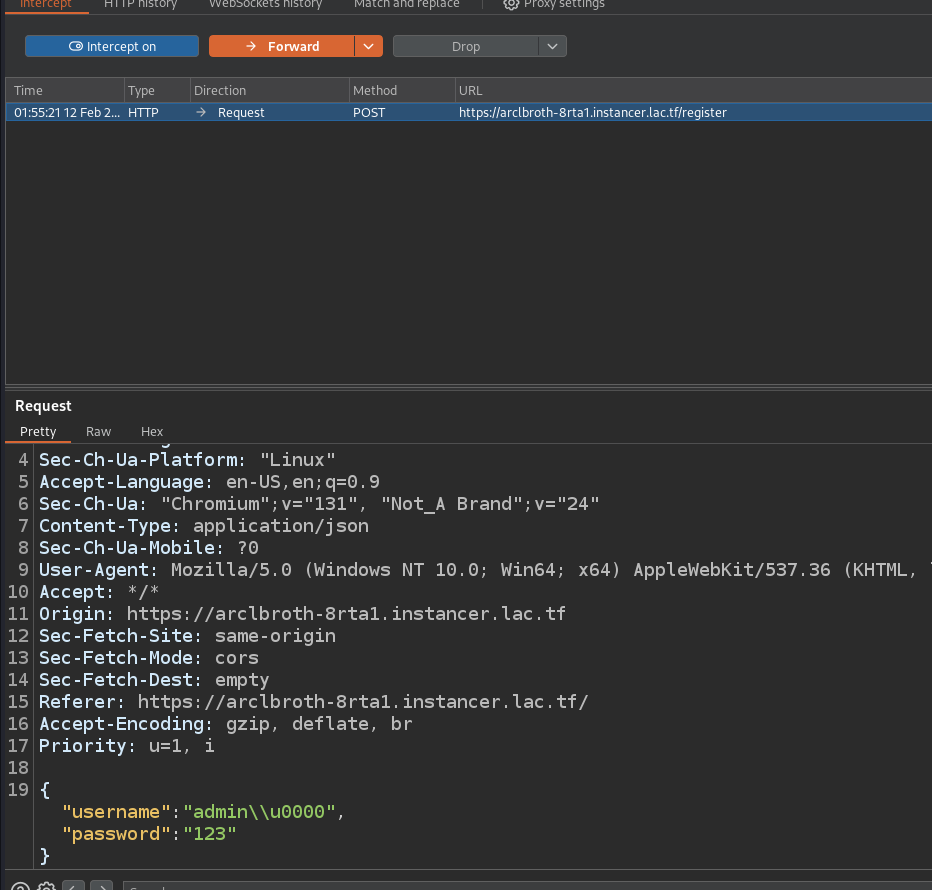Open Proxy settings gear

coord(553,4)
